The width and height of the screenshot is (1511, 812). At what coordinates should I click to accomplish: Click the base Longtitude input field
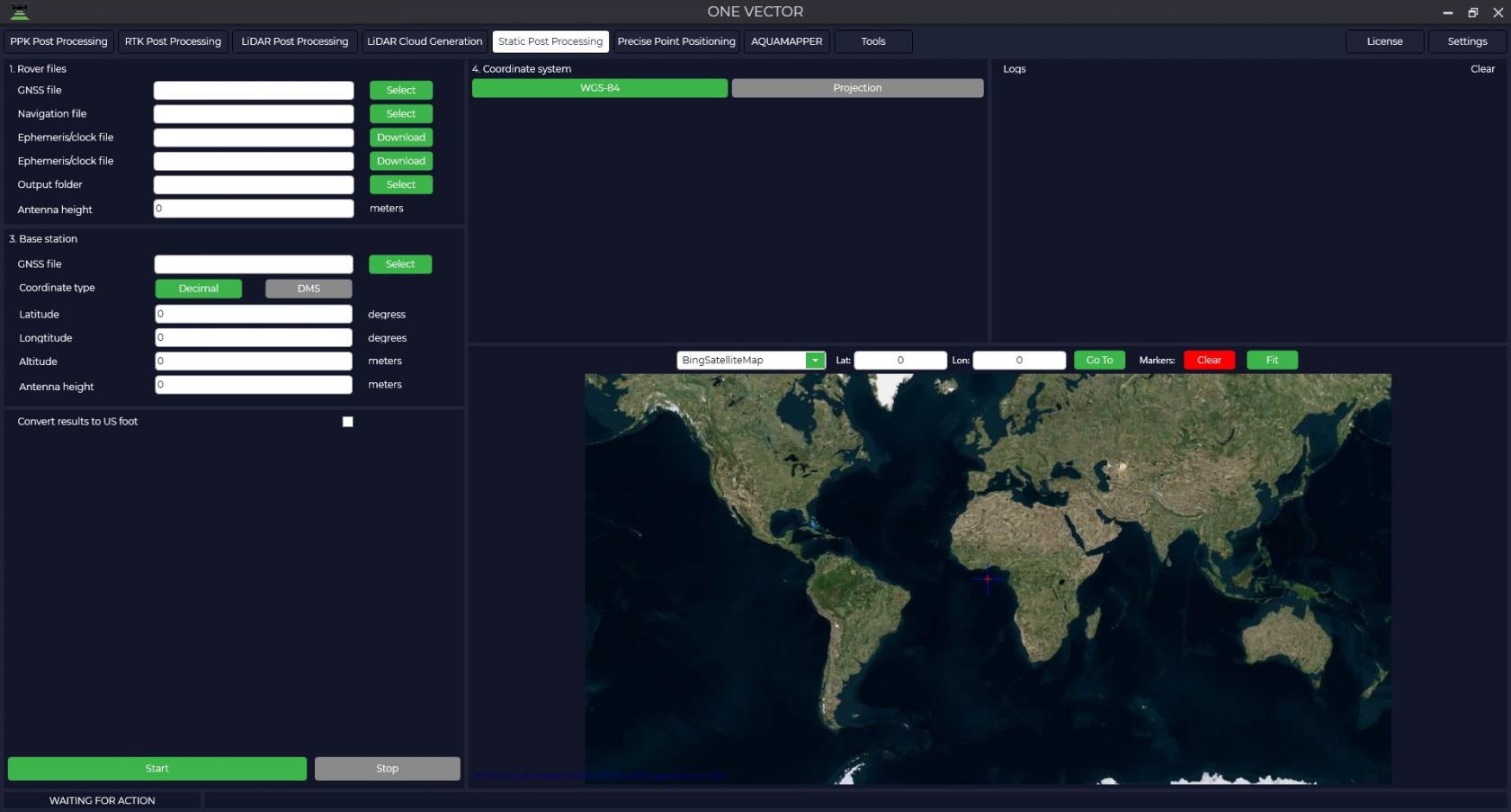254,337
